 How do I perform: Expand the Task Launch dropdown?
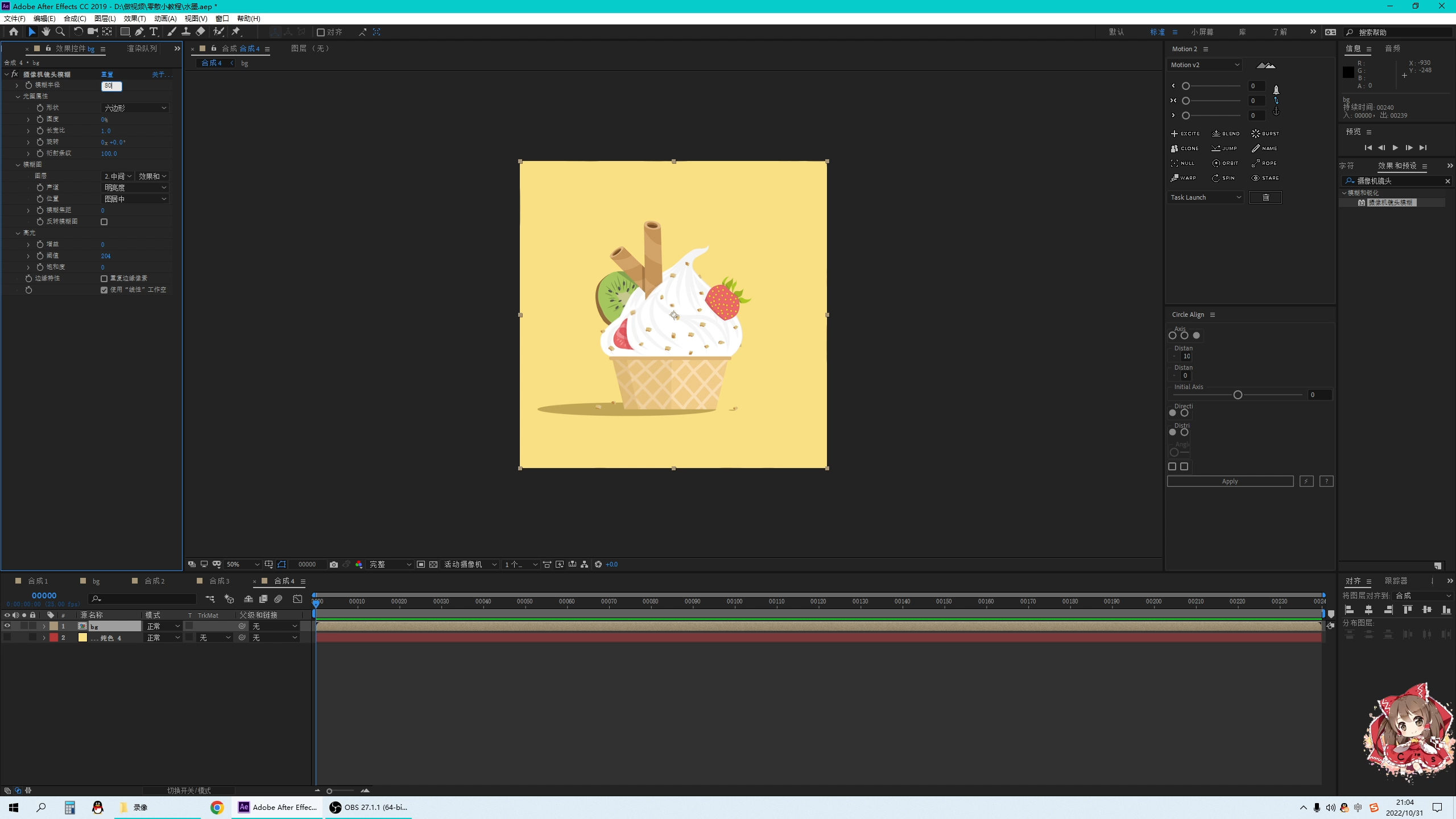pos(1205,197)
